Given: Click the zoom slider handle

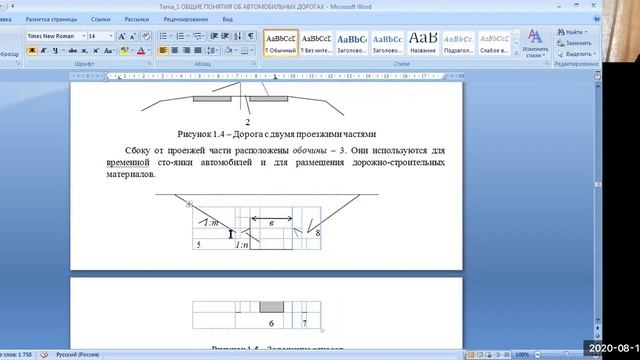Looking at the screenshot, I should click(x=567, y=355).
